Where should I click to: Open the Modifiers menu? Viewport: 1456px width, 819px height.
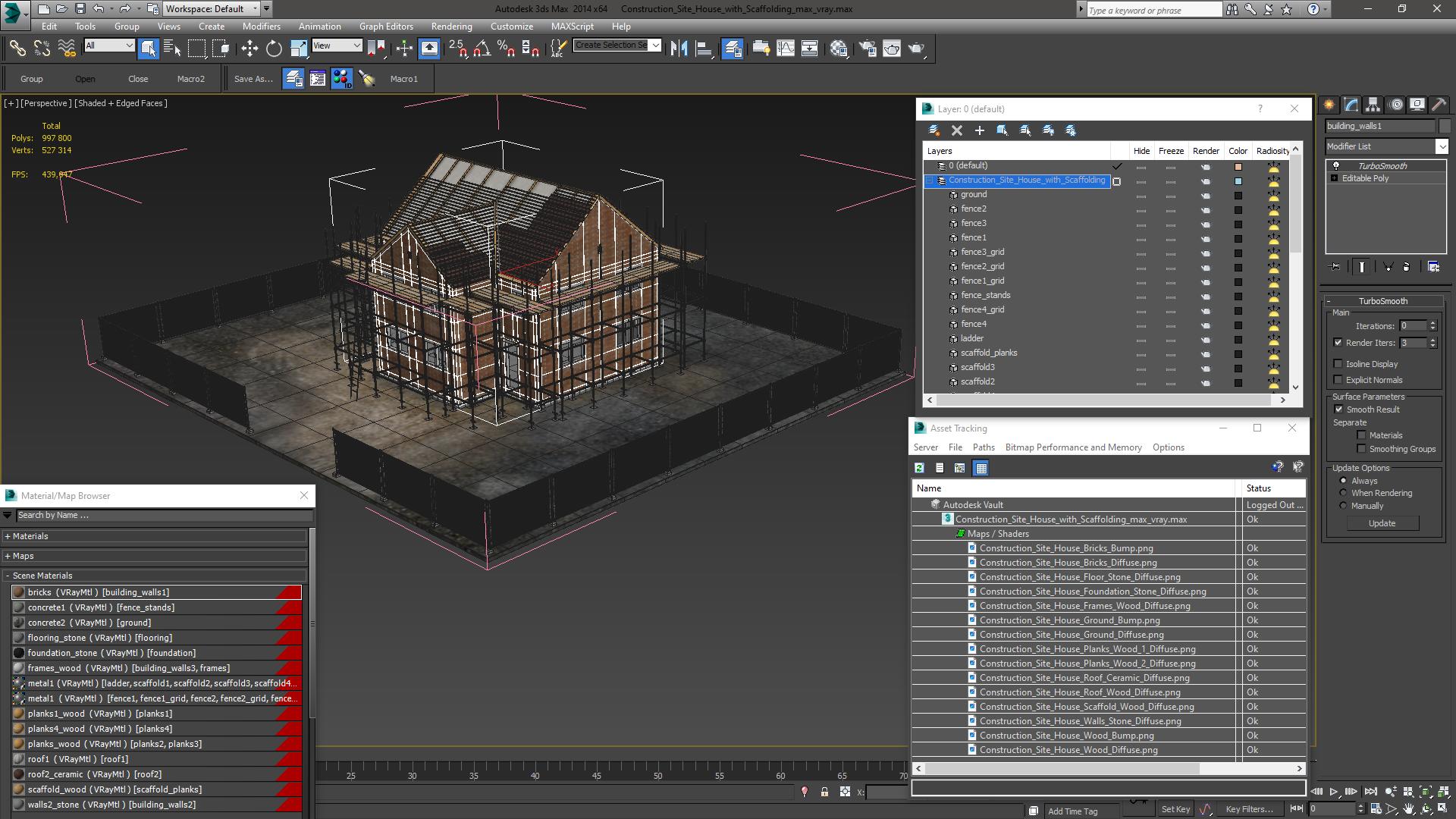point(261,26)
